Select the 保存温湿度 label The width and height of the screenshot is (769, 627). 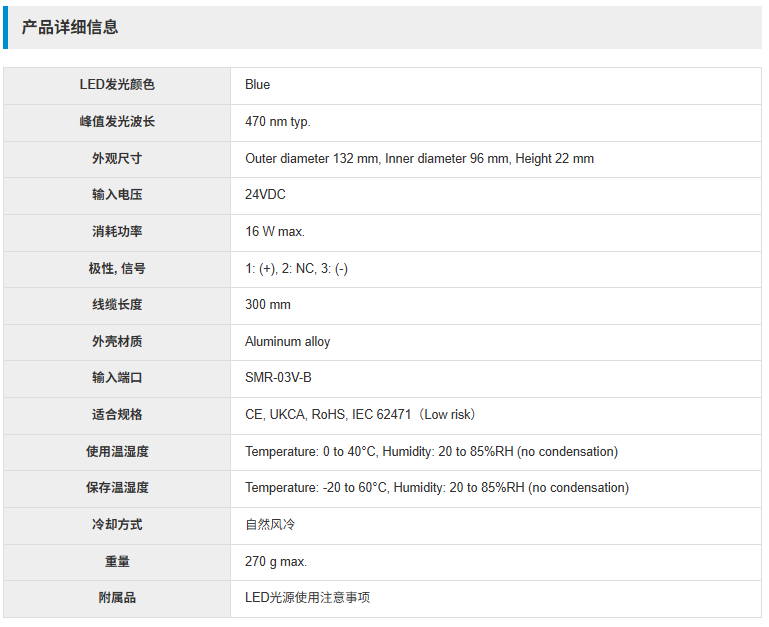[x=117, y=488]
